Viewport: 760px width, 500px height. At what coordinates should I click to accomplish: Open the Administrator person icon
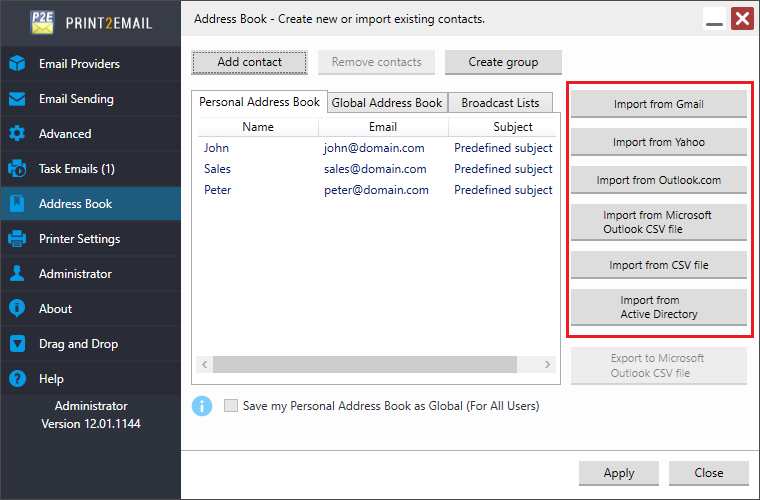tap(17, 273)
